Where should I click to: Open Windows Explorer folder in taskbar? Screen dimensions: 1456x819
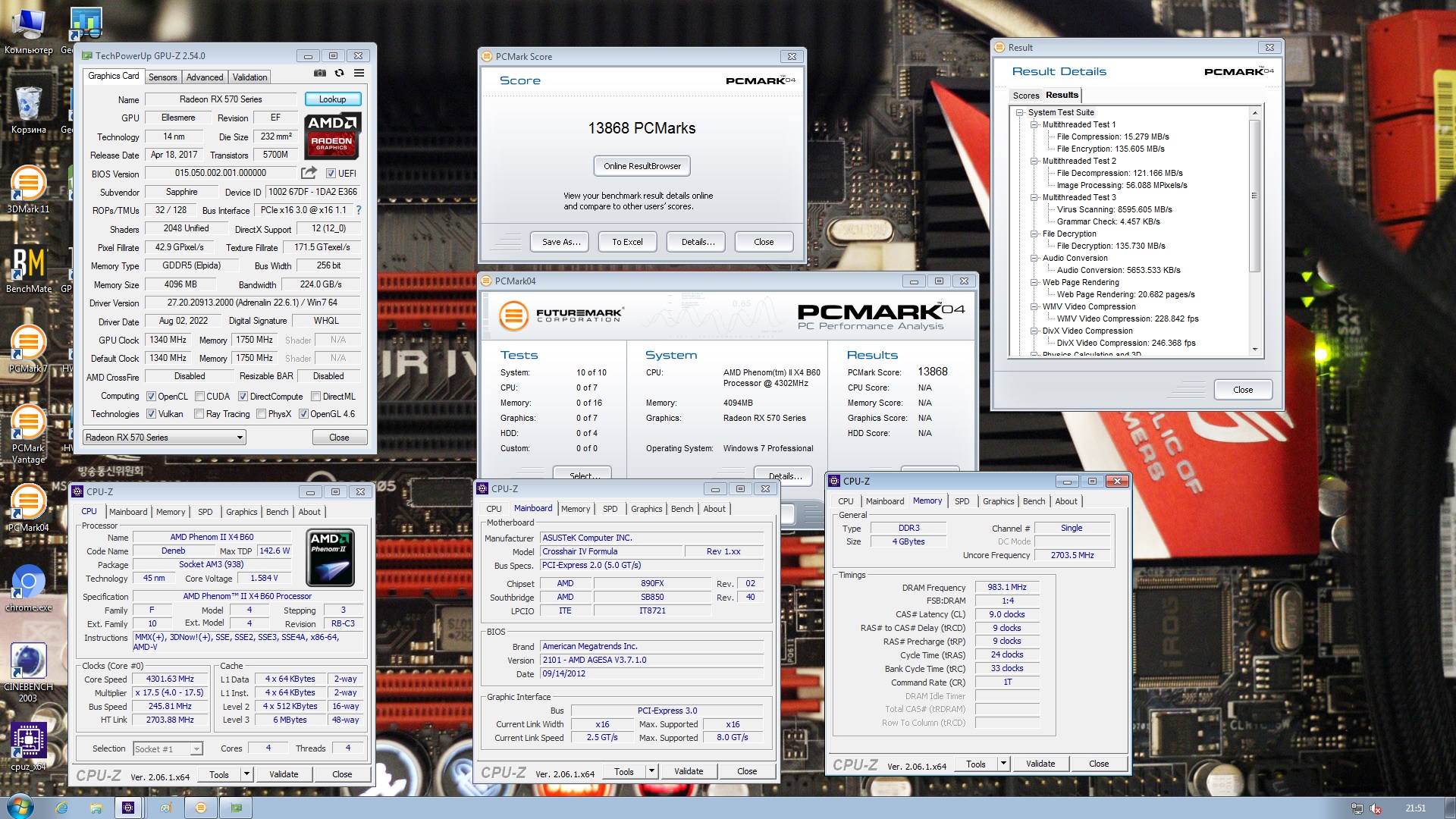tap(96, 808)
